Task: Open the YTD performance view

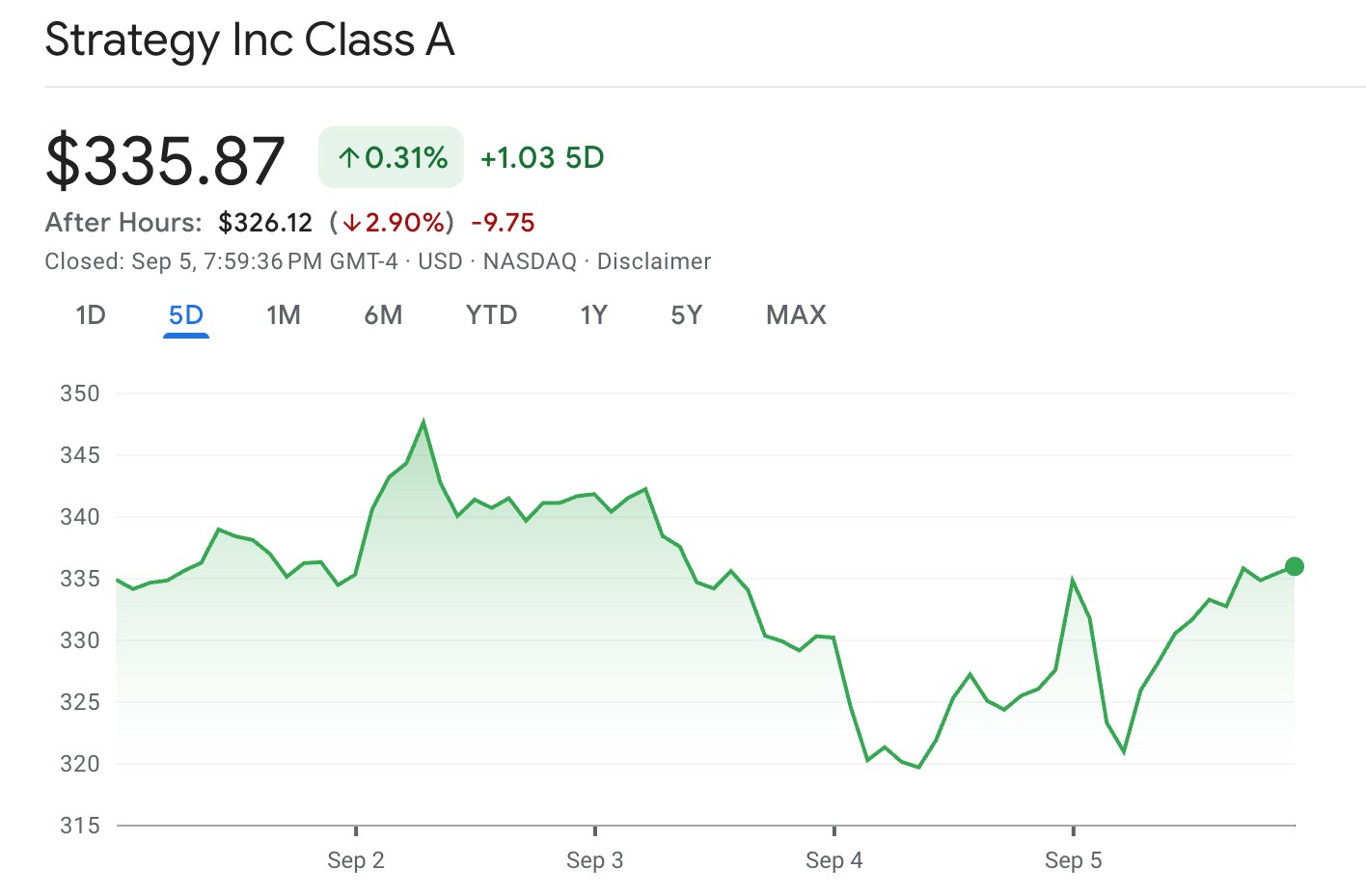Action: click(492, 314)
